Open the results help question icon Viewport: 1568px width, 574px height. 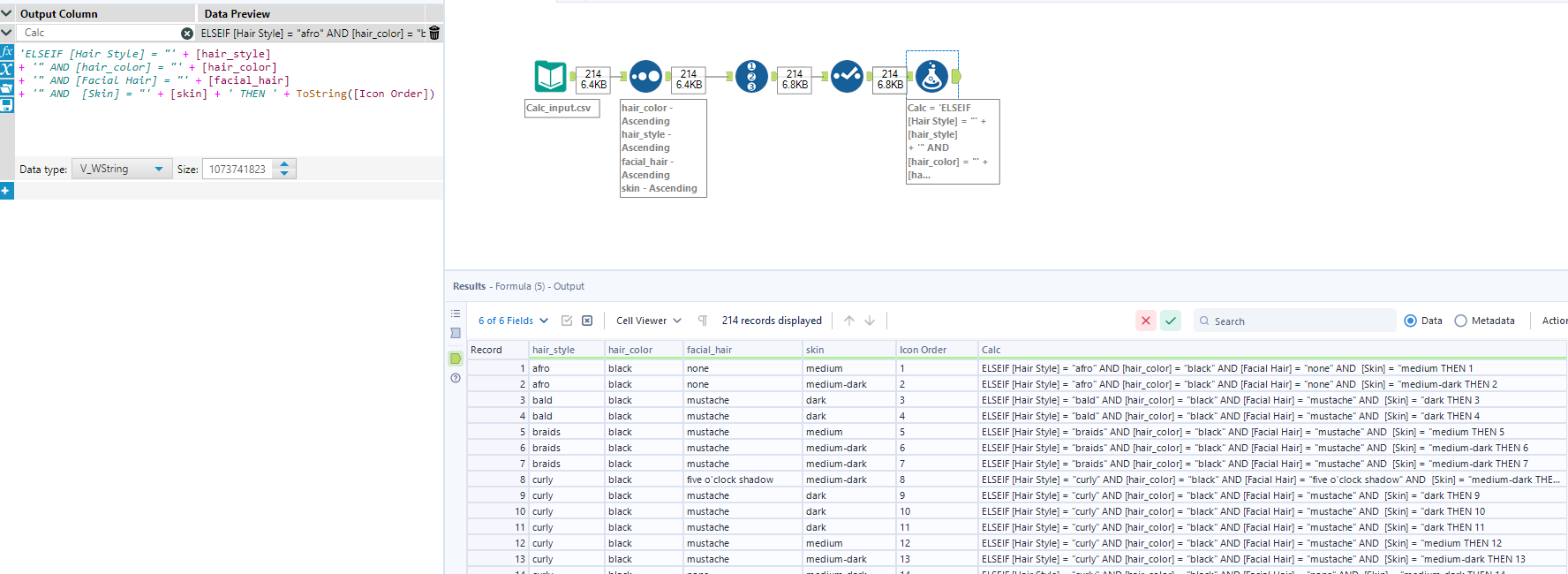[x=456, y=378]
